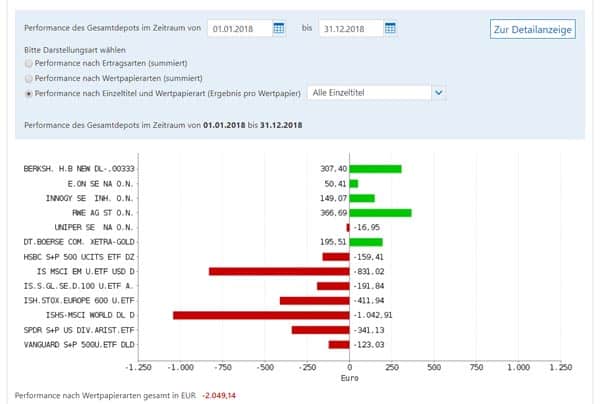Click the Bitte Darstellungsart wählen text
600x404 pixels.
pyautogui.click(x=75, y=50)
